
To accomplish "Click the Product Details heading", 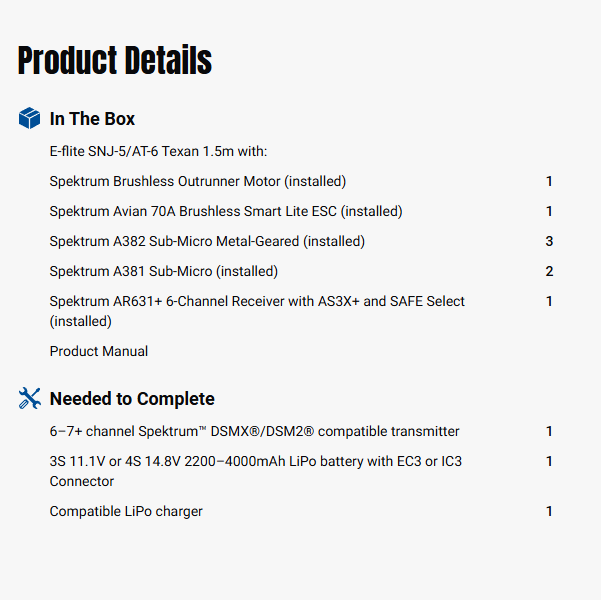I will (115, 61).
